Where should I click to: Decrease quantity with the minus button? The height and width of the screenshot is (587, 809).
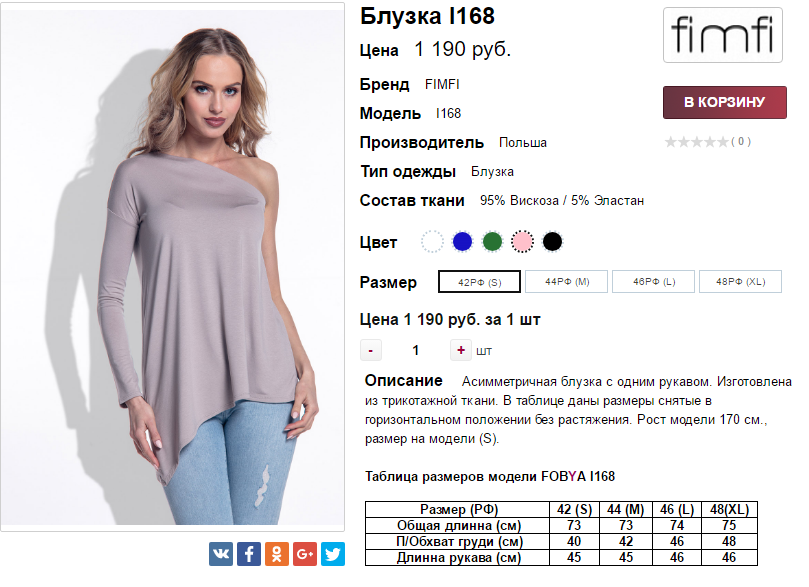click(370, 350)
